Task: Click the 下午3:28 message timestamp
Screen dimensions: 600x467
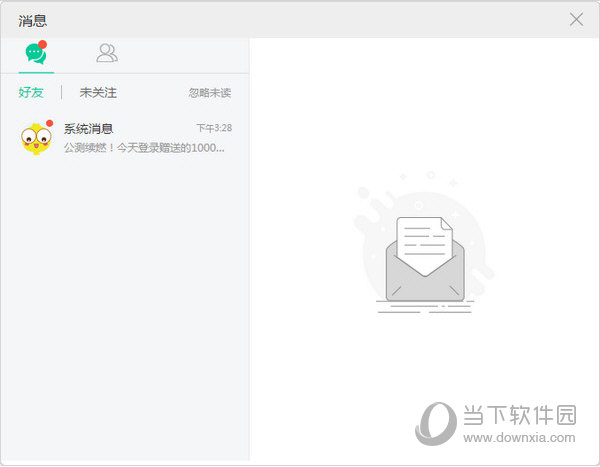Action: (214, 128)
